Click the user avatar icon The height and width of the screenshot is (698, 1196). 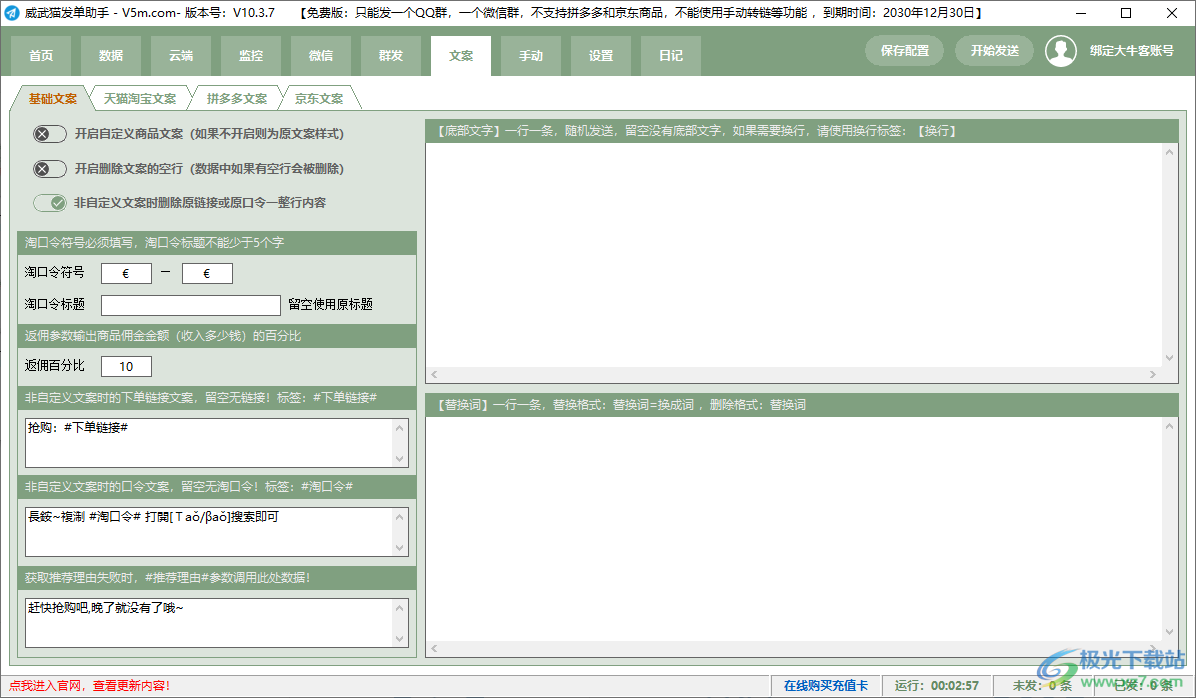pyautogui.click(x=1060, y=51)
